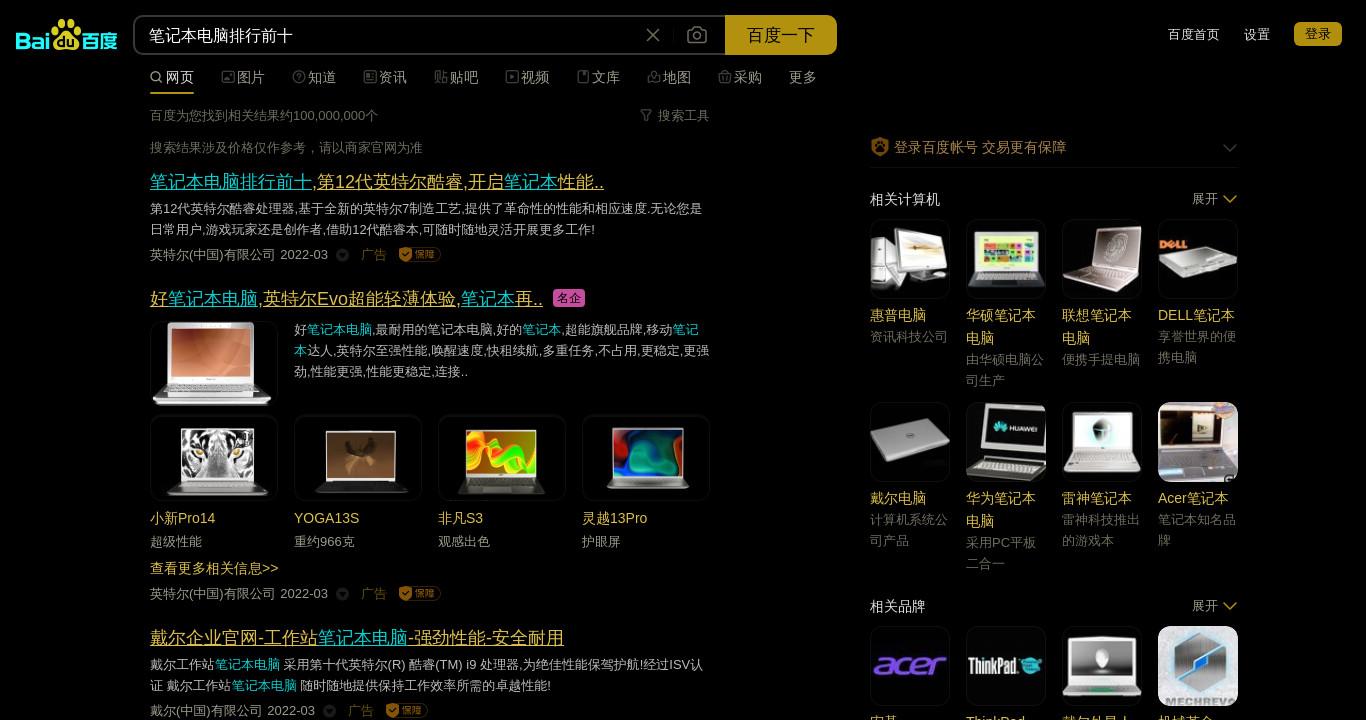The image size is (1366, 720).
Task: Switch to the 图片 tab
Action: pos(243,77)
